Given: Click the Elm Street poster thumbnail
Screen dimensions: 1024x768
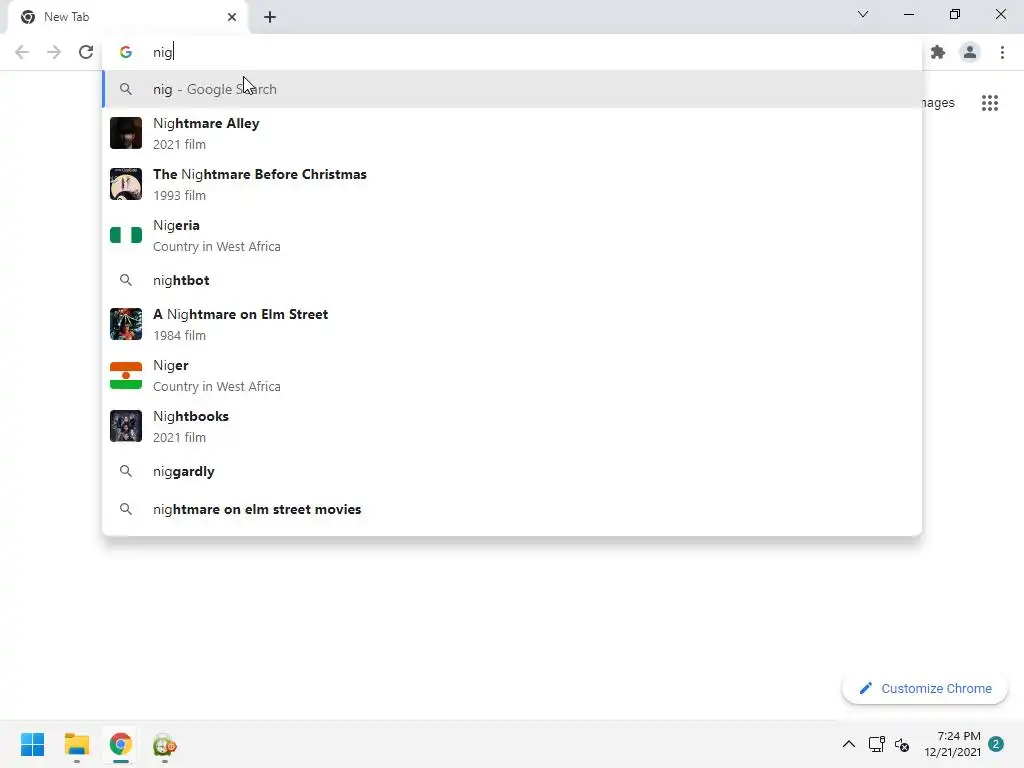Looking at the screenshot, I should (126, 324).
